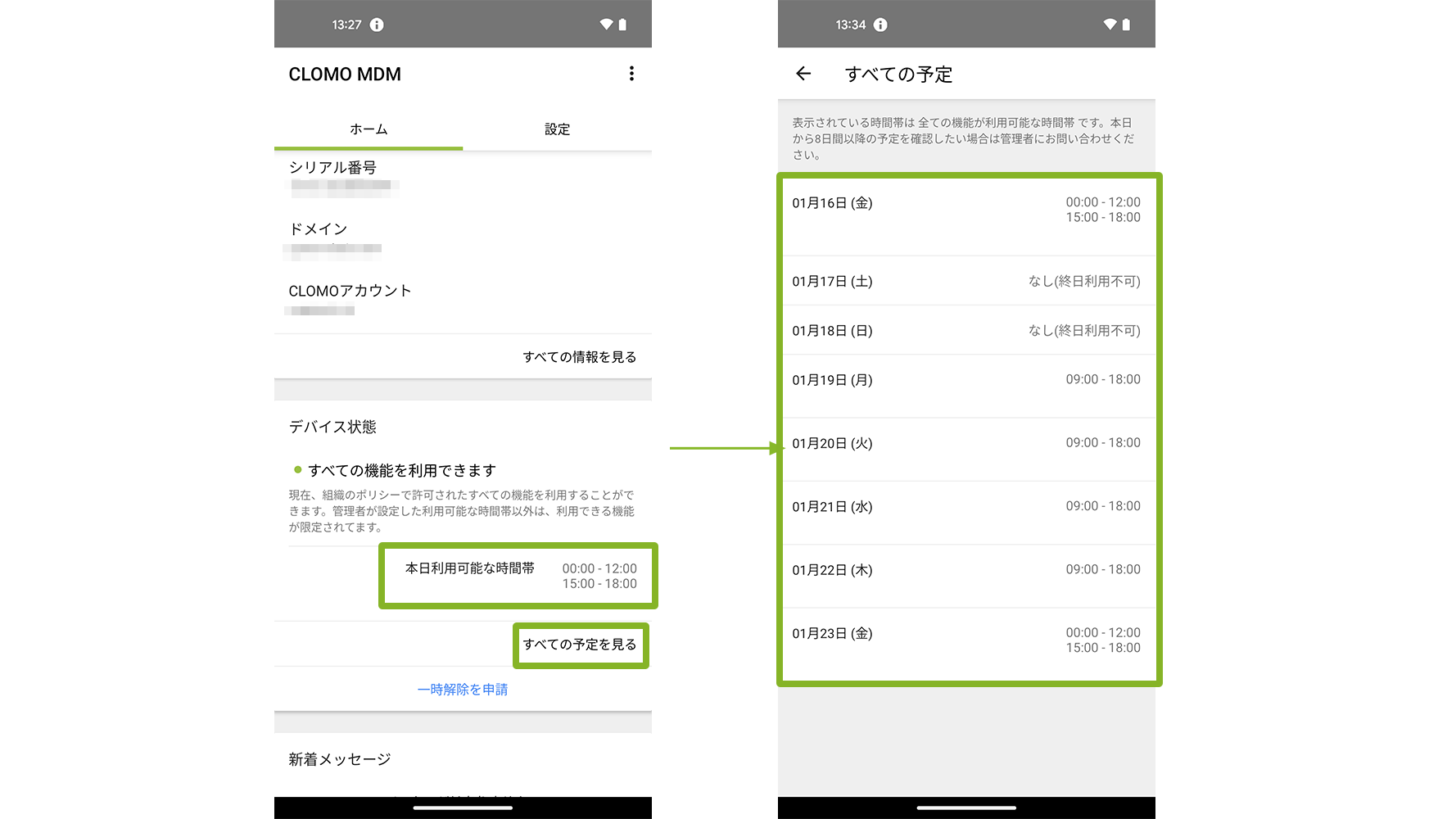Tap すべての予定を見る button
This screenshot has width=1456, height=819.
(x=580, y=645)
